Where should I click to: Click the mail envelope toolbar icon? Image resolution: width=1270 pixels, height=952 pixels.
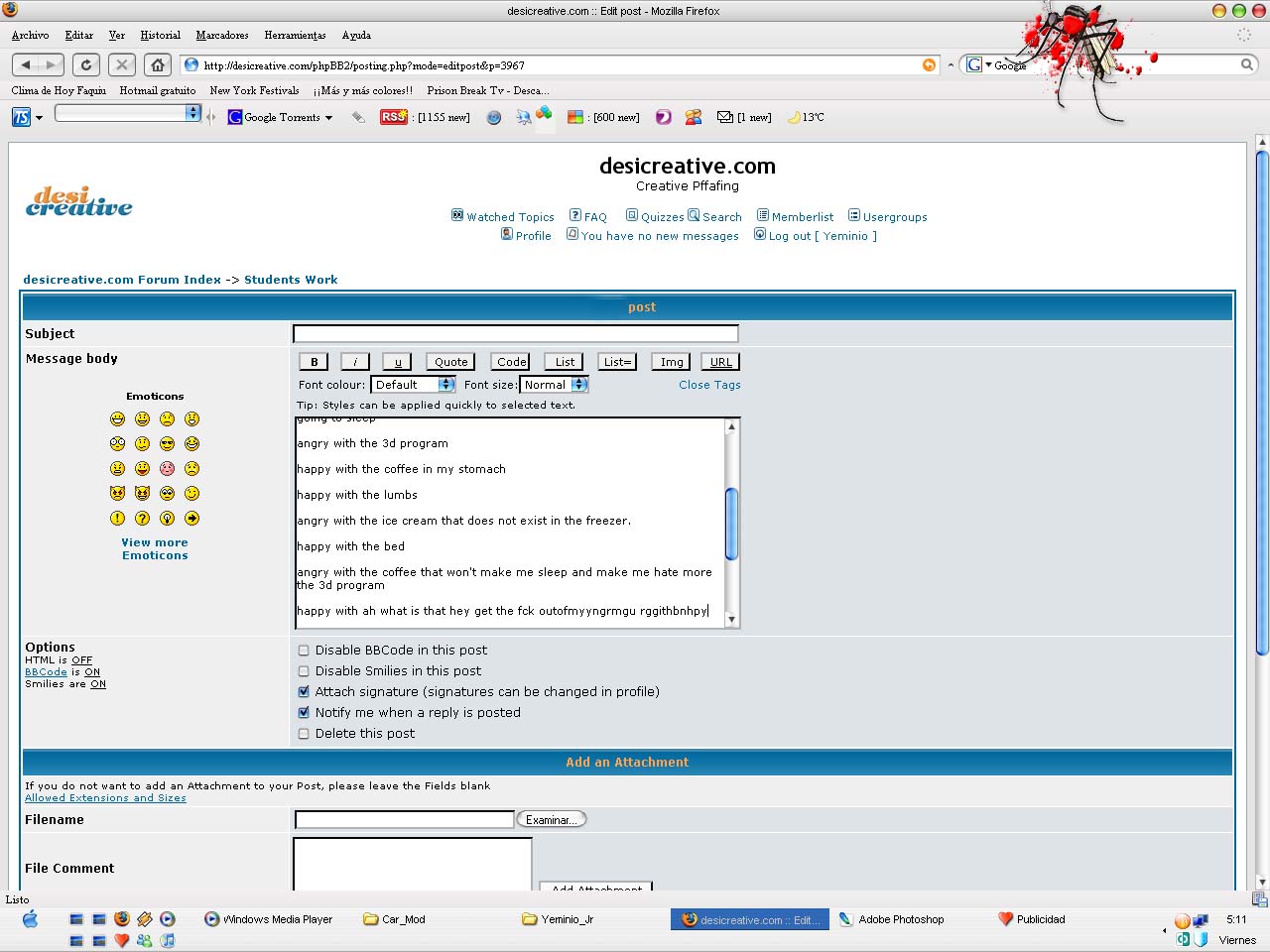pyautogui.click(x=725, y=117)
